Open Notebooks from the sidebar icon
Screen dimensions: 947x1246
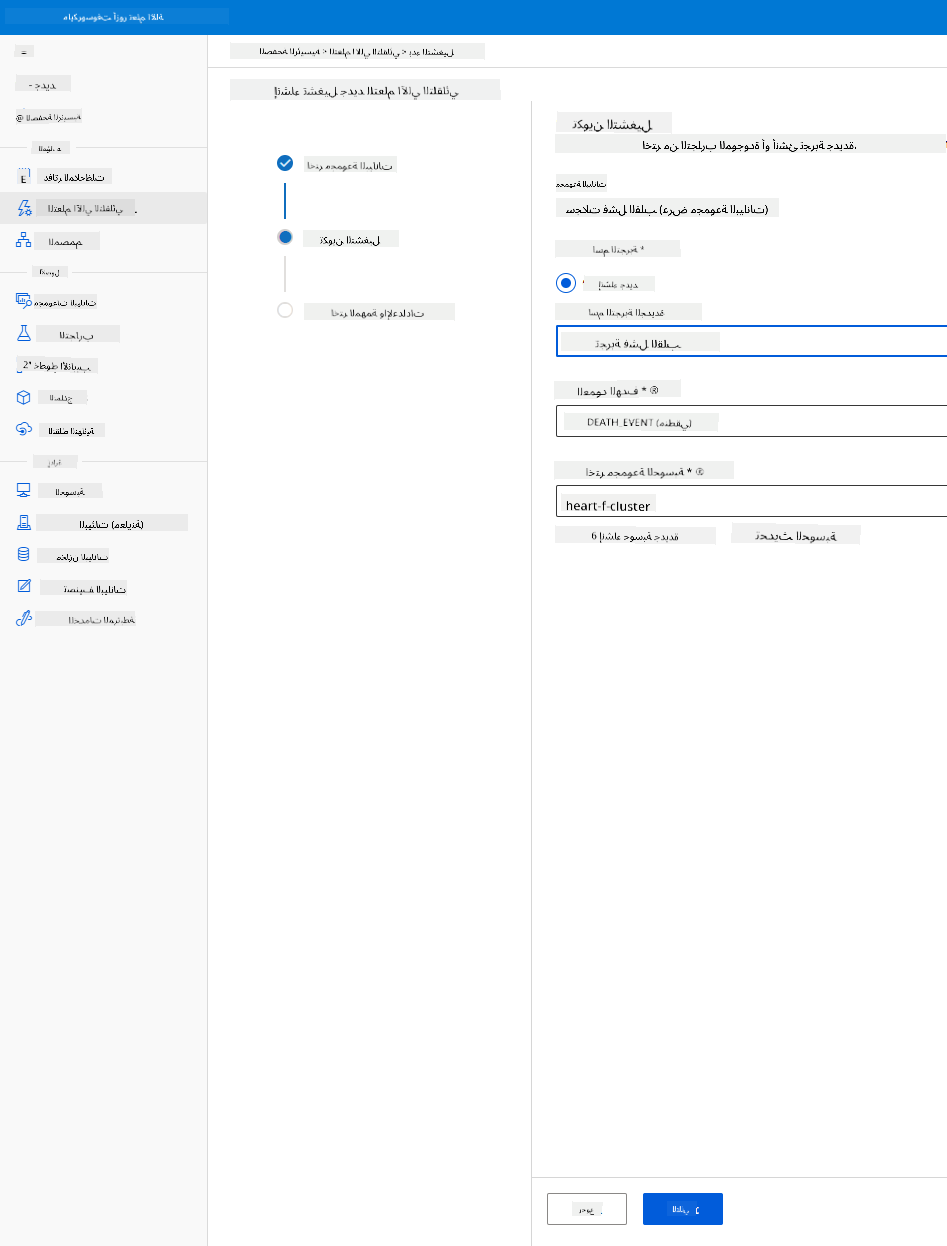pos(25,177)
